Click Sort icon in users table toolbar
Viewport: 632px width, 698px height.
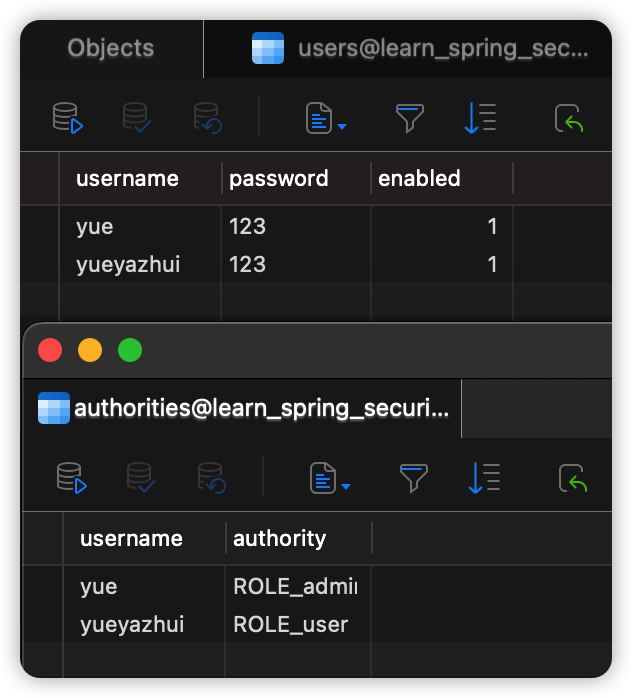coord(480,118)
